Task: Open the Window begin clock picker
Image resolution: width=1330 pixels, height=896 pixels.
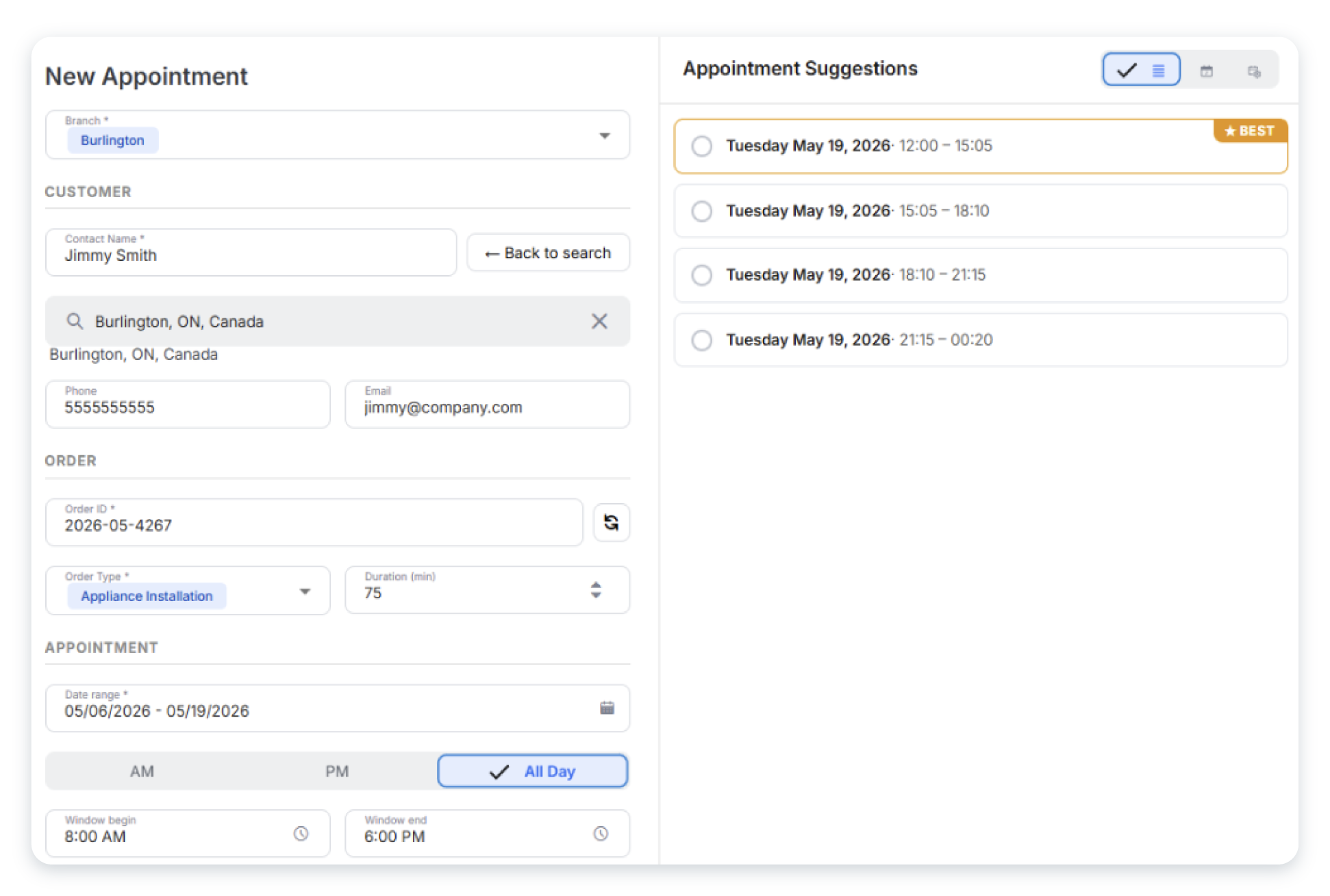Action: pos(301,834)
